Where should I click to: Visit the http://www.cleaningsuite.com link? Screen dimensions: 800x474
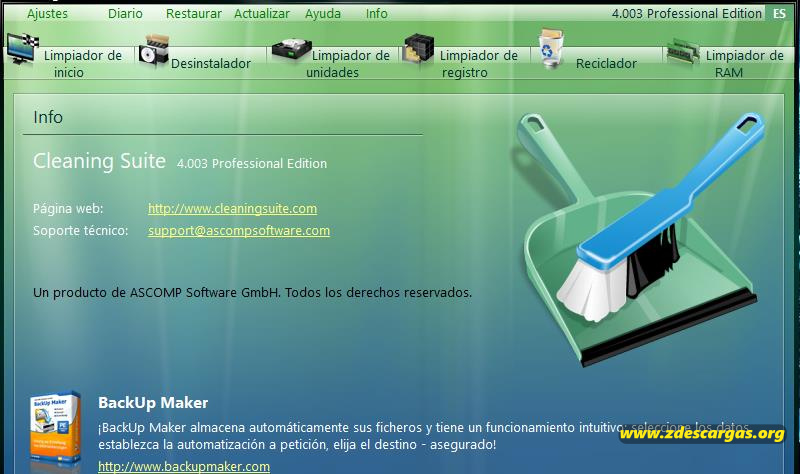233,209
